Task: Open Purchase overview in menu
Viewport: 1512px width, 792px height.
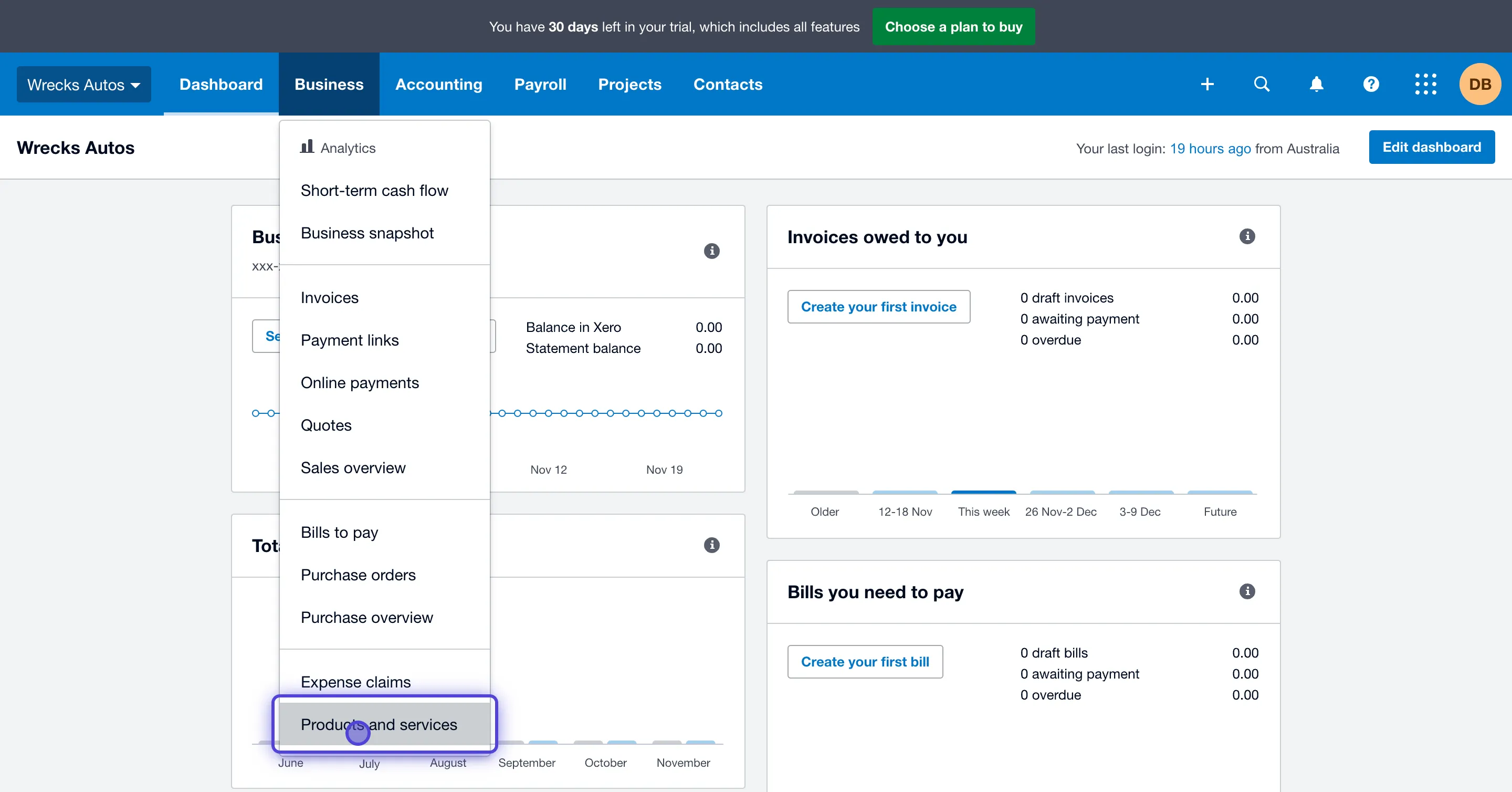Action: point(384,618)
